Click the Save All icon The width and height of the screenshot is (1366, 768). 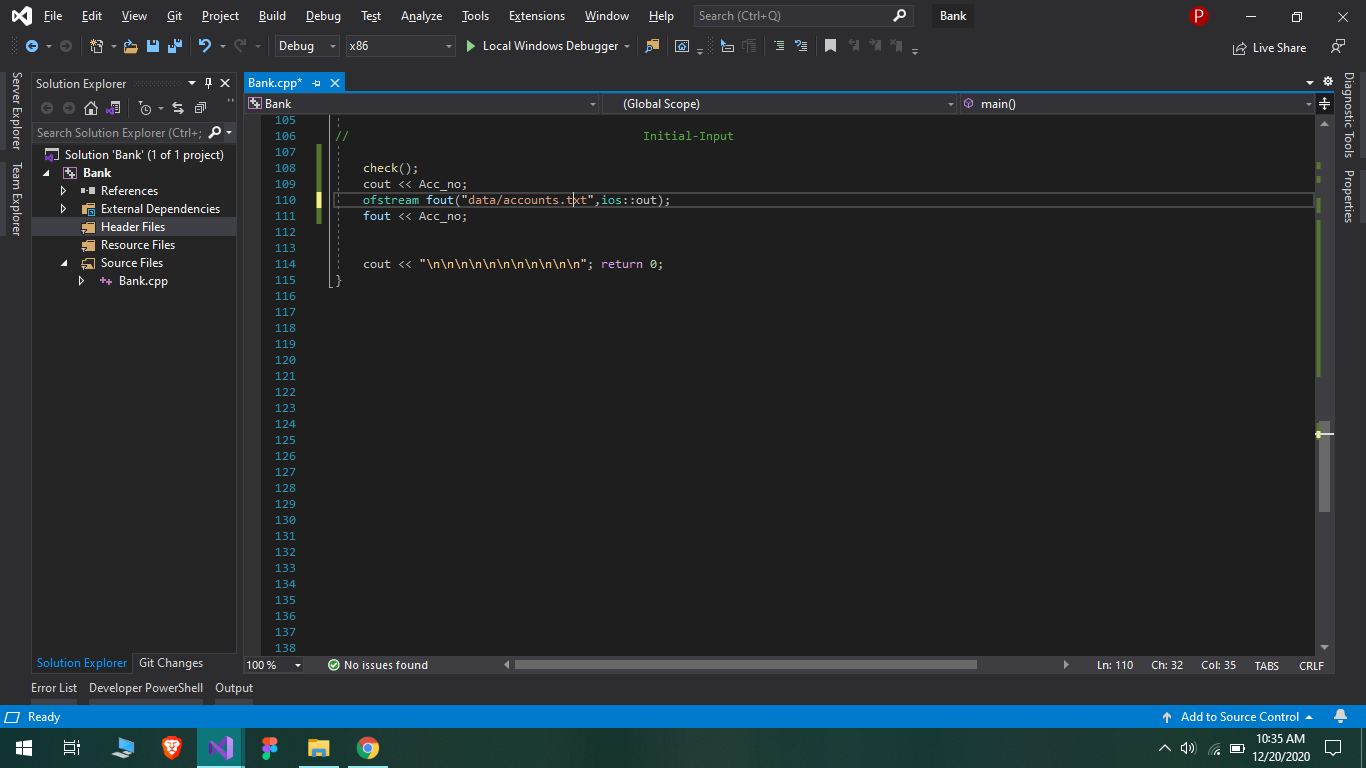click(175, 46)
